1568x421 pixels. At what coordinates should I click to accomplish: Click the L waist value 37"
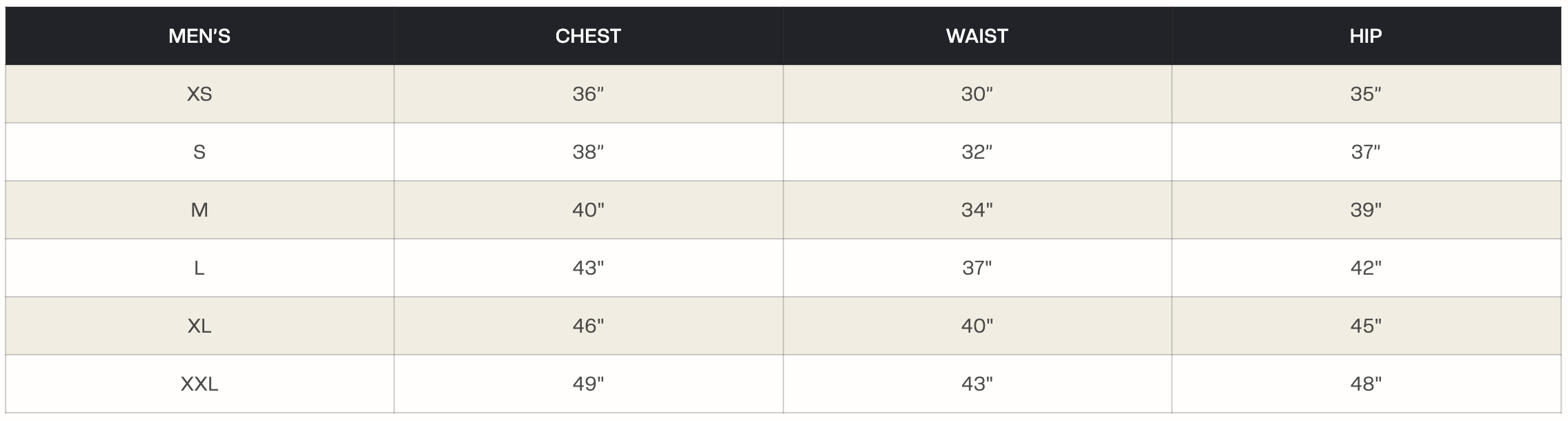pos(977,268)
